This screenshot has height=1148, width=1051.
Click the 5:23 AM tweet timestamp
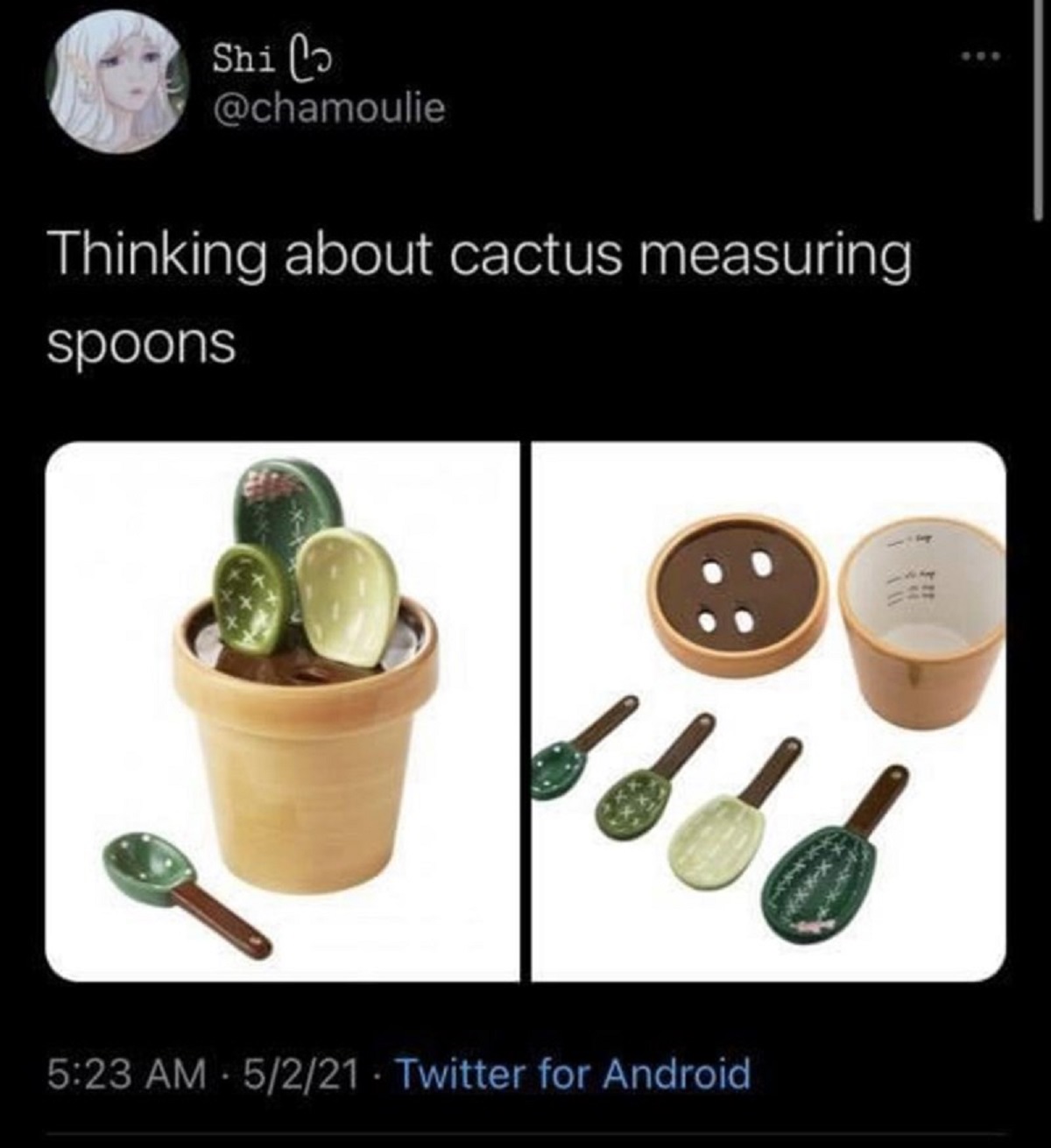click(x=125, y=1072)
